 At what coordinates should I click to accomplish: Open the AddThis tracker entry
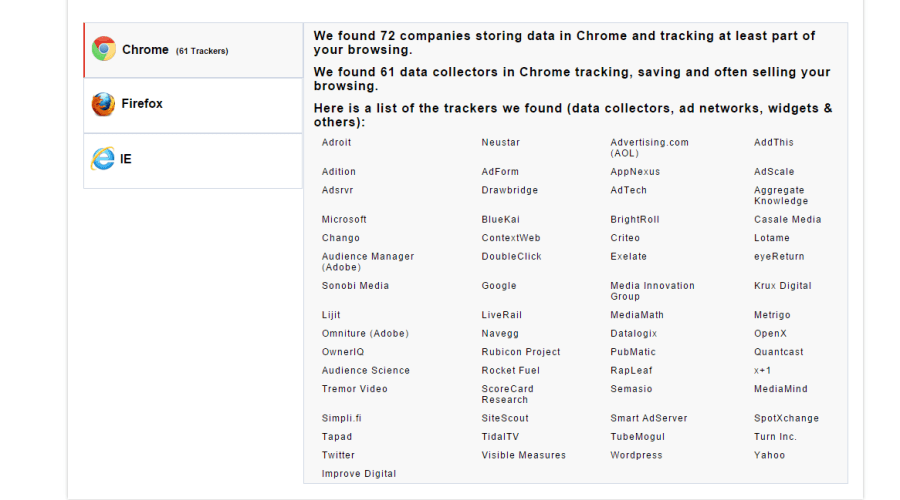[x=773, y=143]
